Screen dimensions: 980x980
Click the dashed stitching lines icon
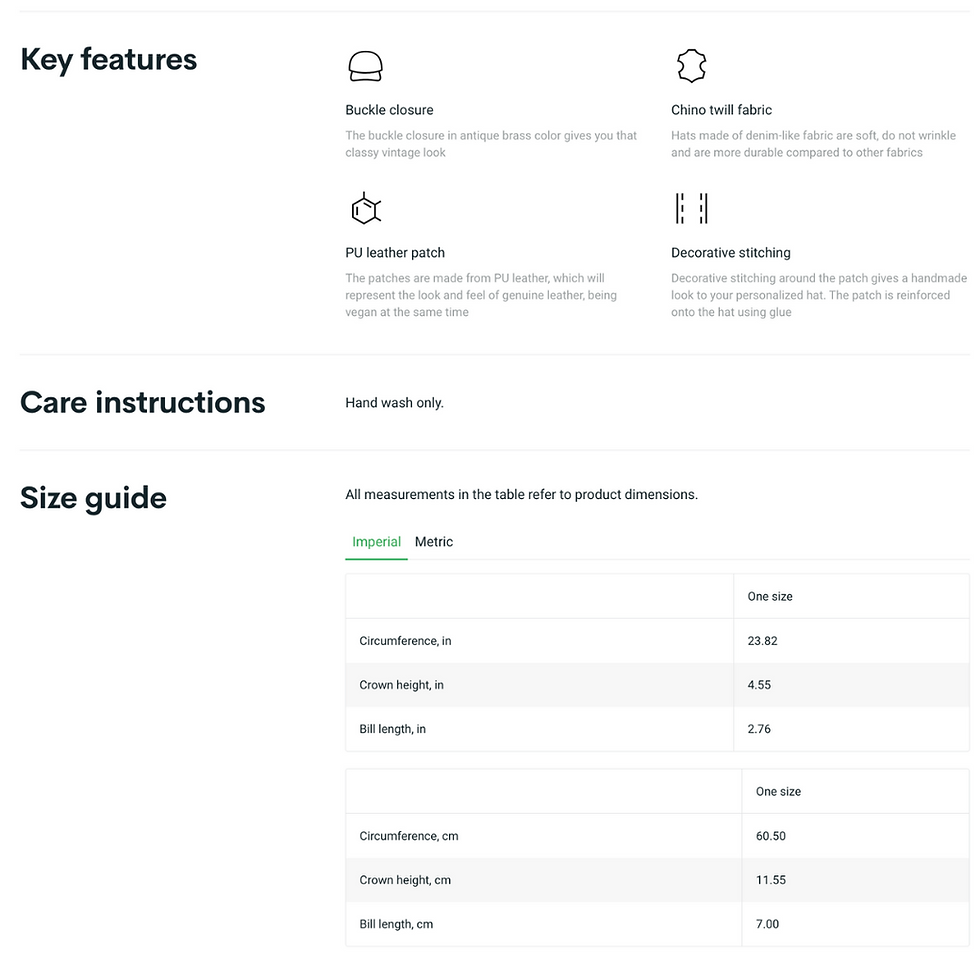click(x=691, y=208)
